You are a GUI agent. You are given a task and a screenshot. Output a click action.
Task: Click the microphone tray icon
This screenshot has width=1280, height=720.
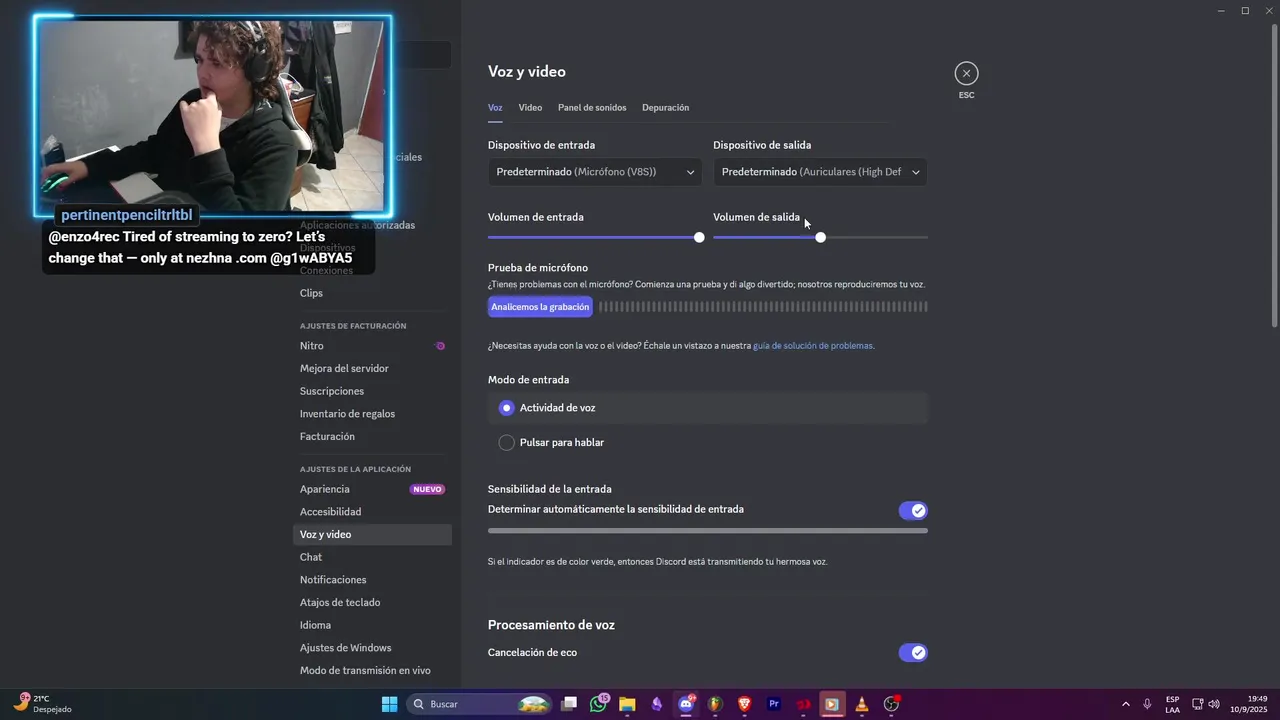click(x=1147, y=704)
